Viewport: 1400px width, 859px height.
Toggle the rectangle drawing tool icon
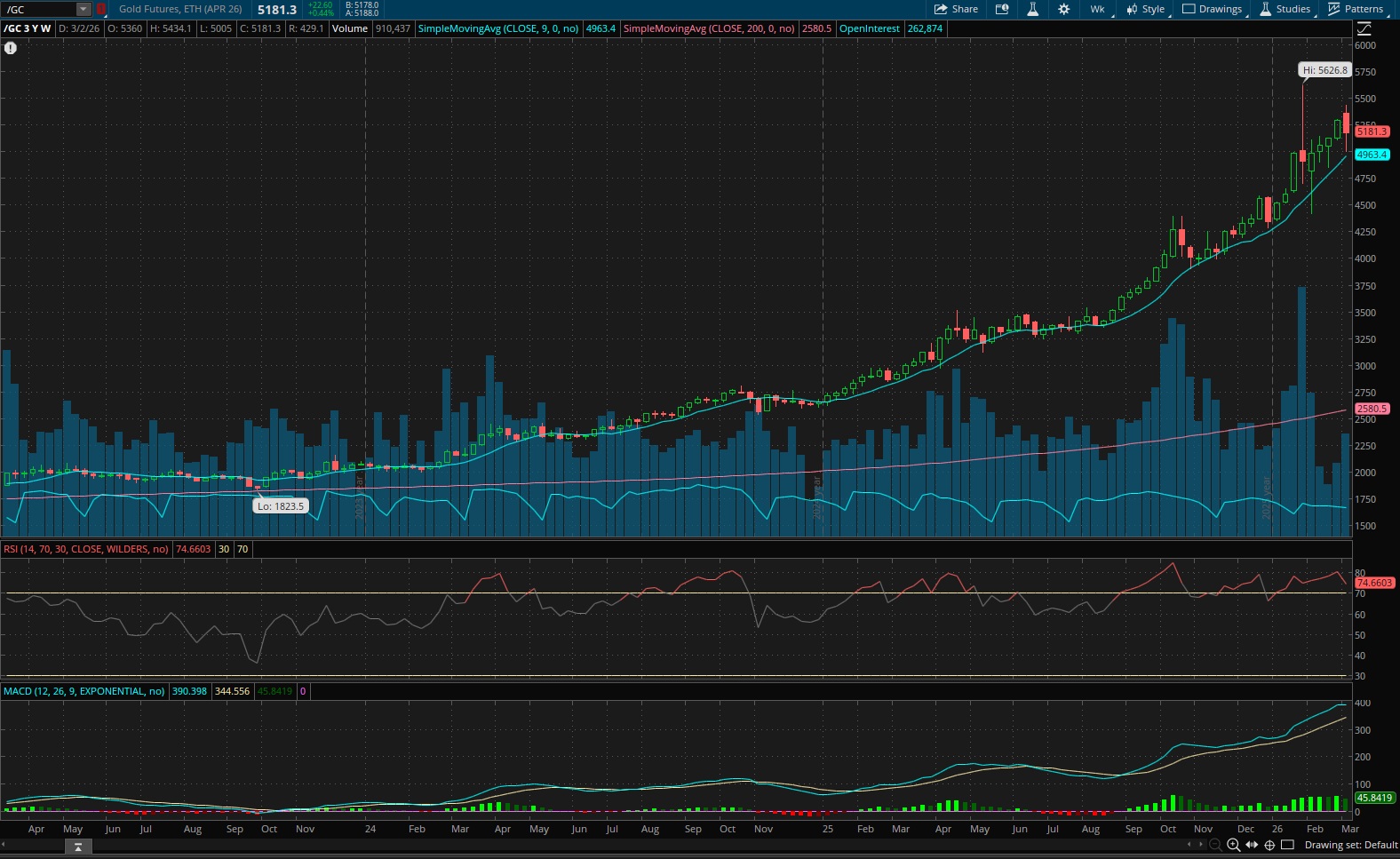coord(1287,845)
